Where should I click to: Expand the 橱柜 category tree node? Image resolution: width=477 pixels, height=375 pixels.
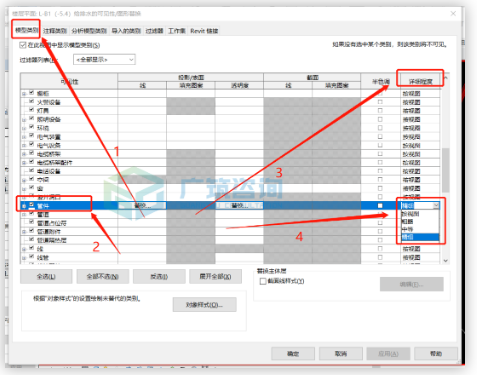[24, 94]
